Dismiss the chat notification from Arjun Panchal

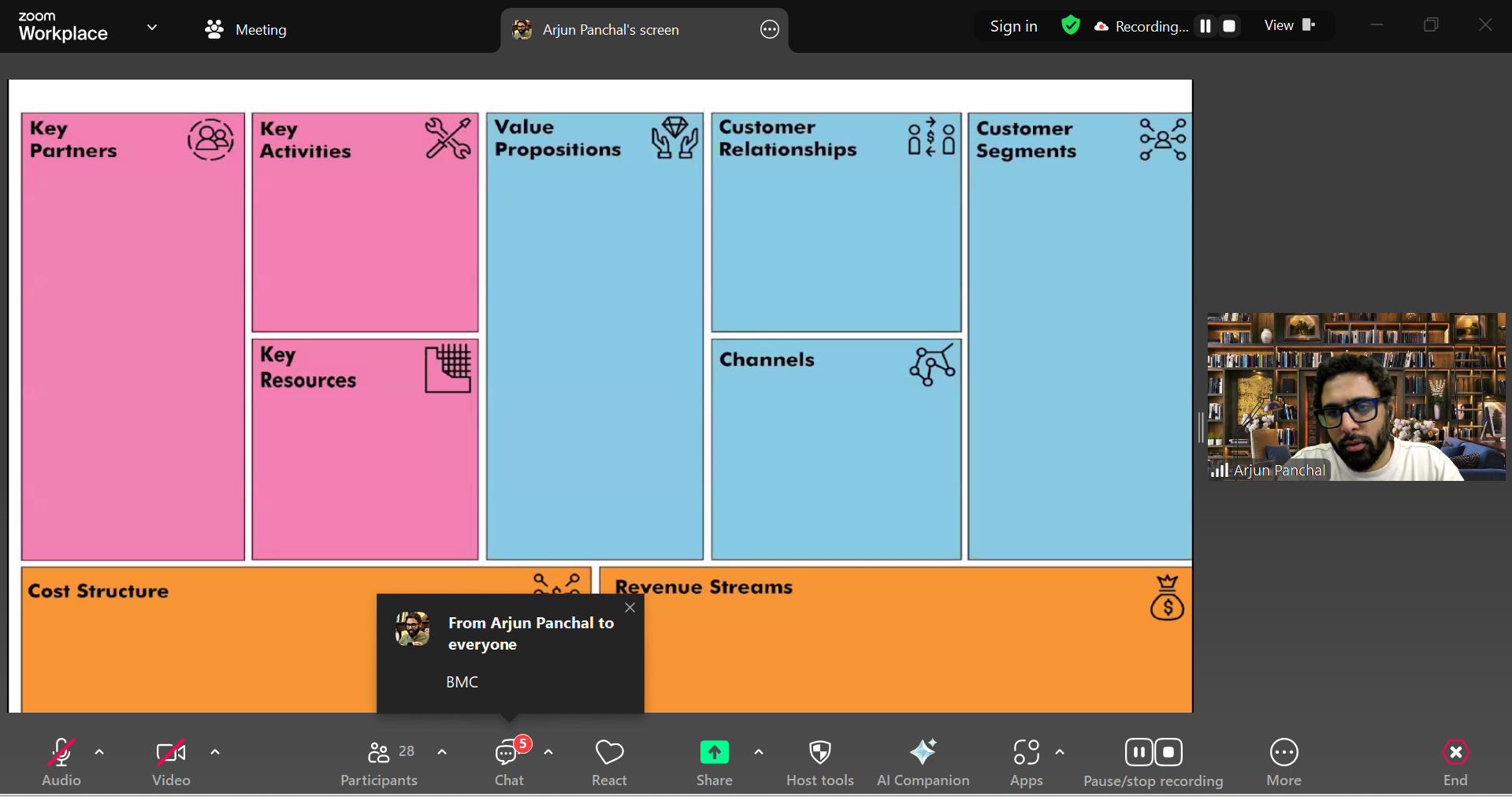[630, 608]
